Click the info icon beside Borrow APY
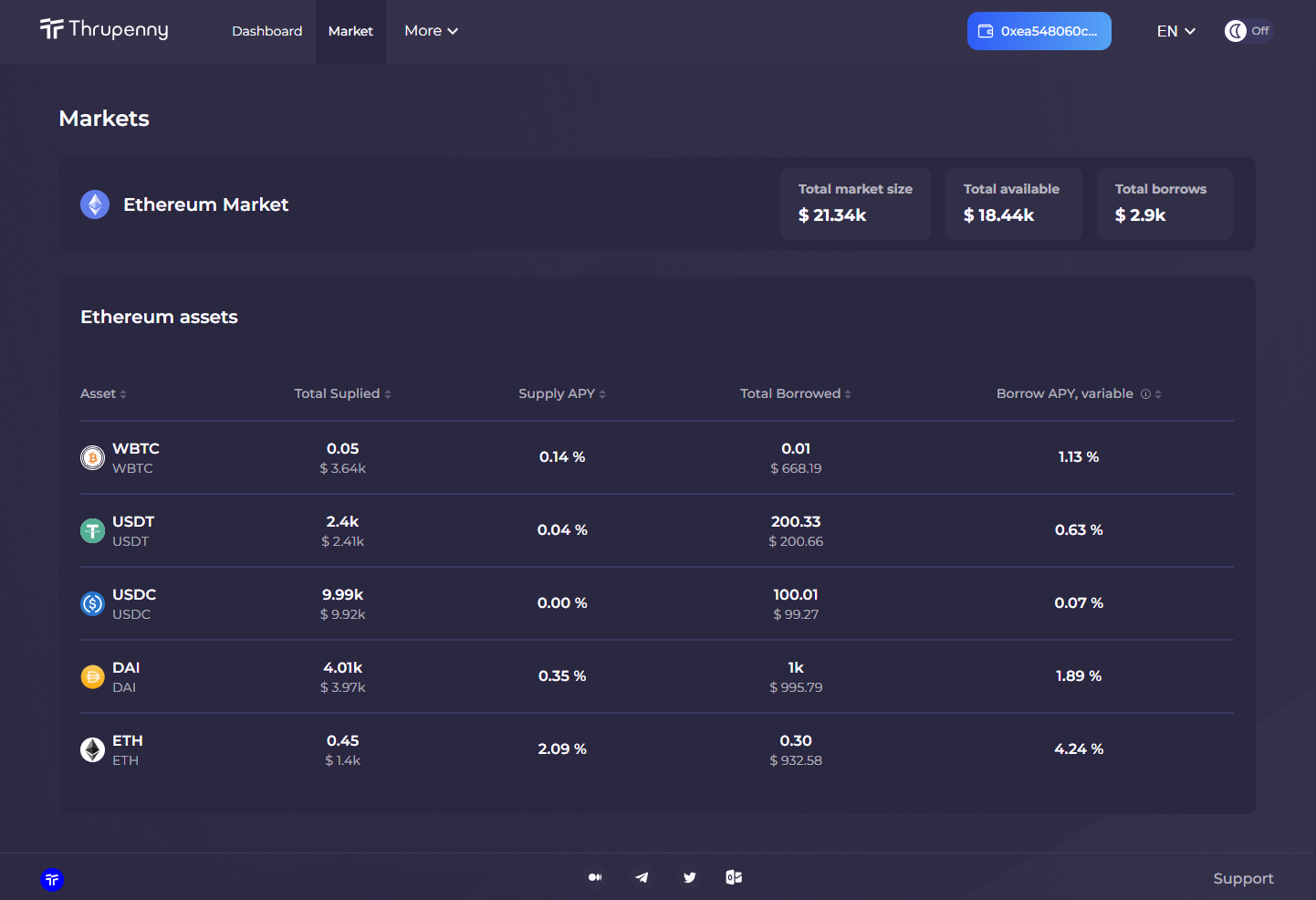The height and width of the screenshot is (900, 1316). 1145,394
